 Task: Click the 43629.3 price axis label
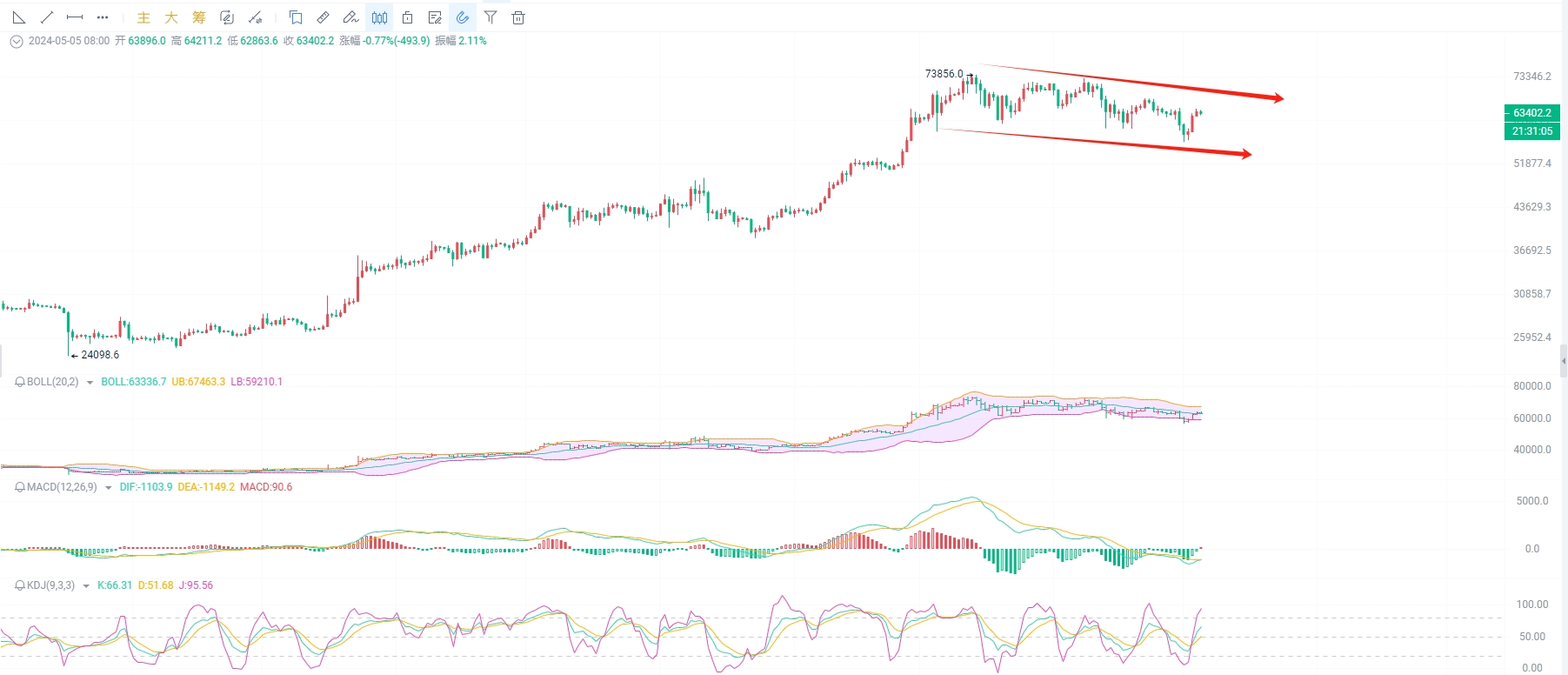(x=1532, y=207)
